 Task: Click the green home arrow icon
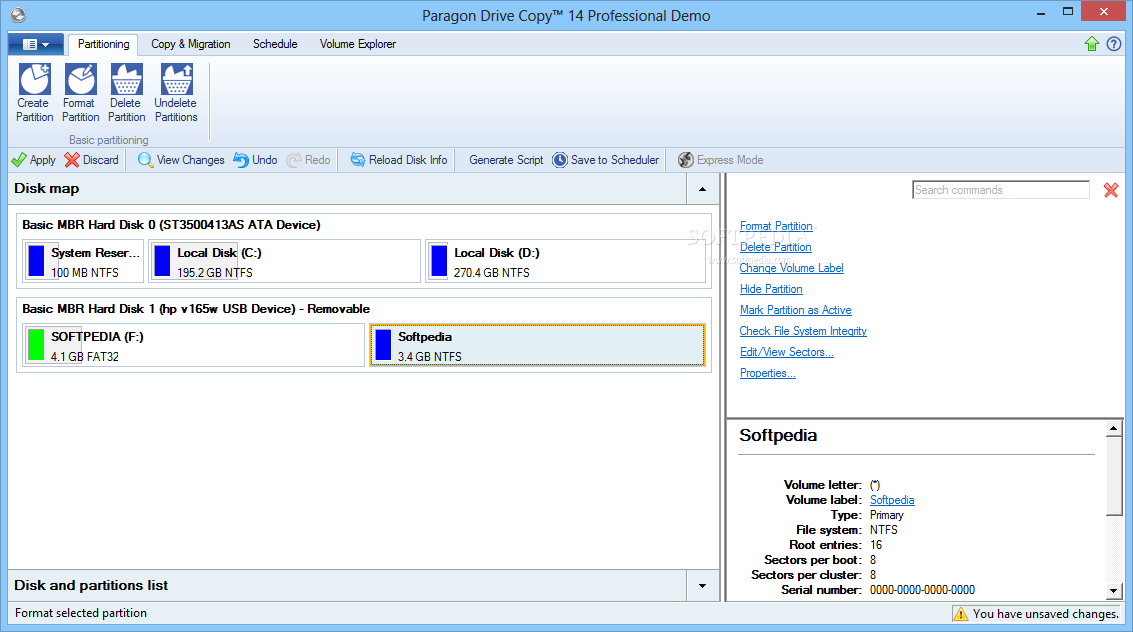click(x=1092, y=44)
